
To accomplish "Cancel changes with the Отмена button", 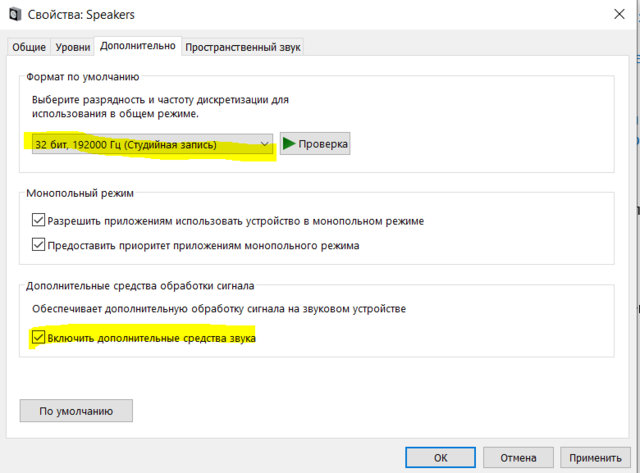I will click(519, 457).
